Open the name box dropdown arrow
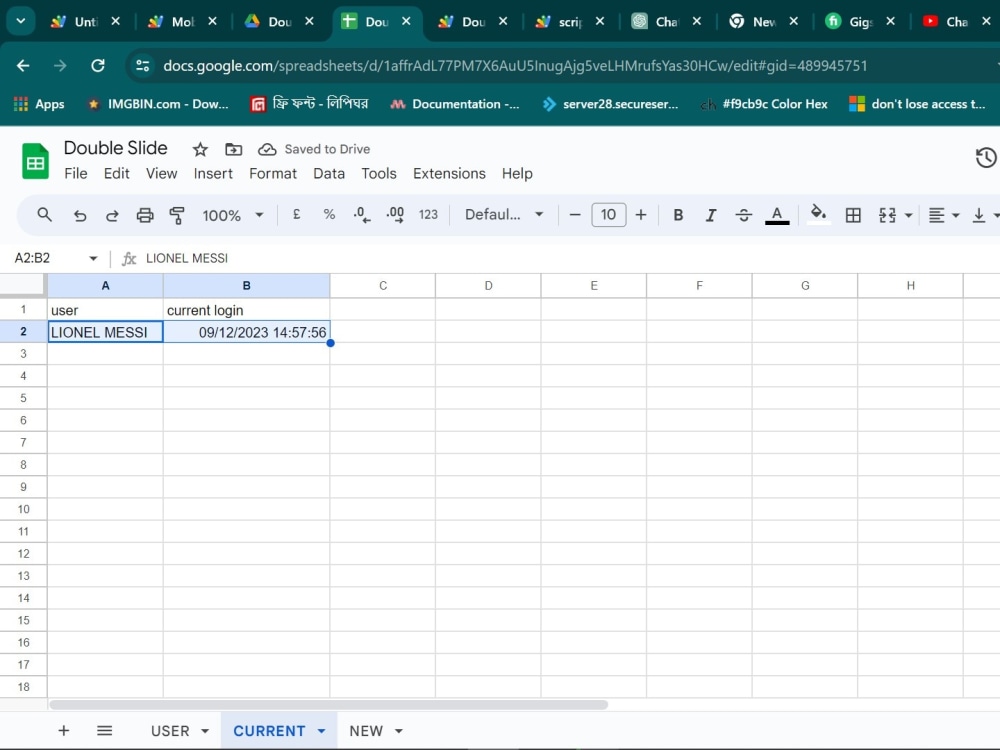Screen dimensions: 1000x750 93,258
